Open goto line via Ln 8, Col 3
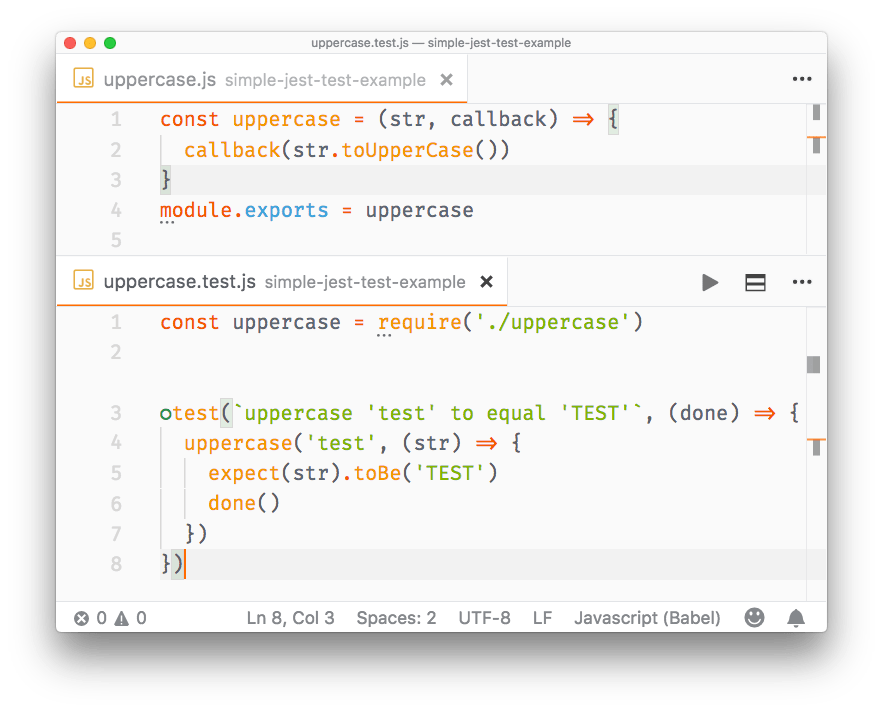Image resolution: width=883 pixels, height=712 pixels. coord(290,618)
